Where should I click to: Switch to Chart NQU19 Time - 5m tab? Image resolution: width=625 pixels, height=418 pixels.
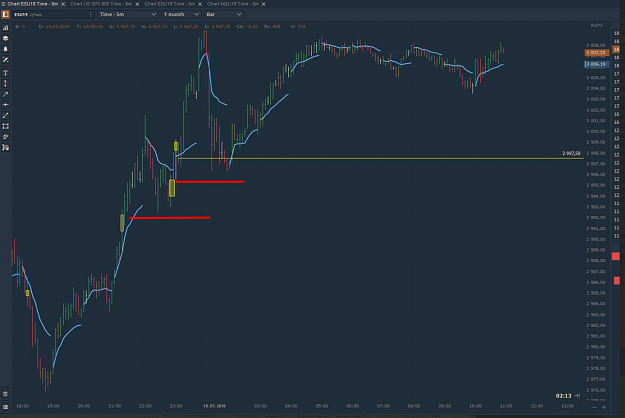[x=233, y=4]
